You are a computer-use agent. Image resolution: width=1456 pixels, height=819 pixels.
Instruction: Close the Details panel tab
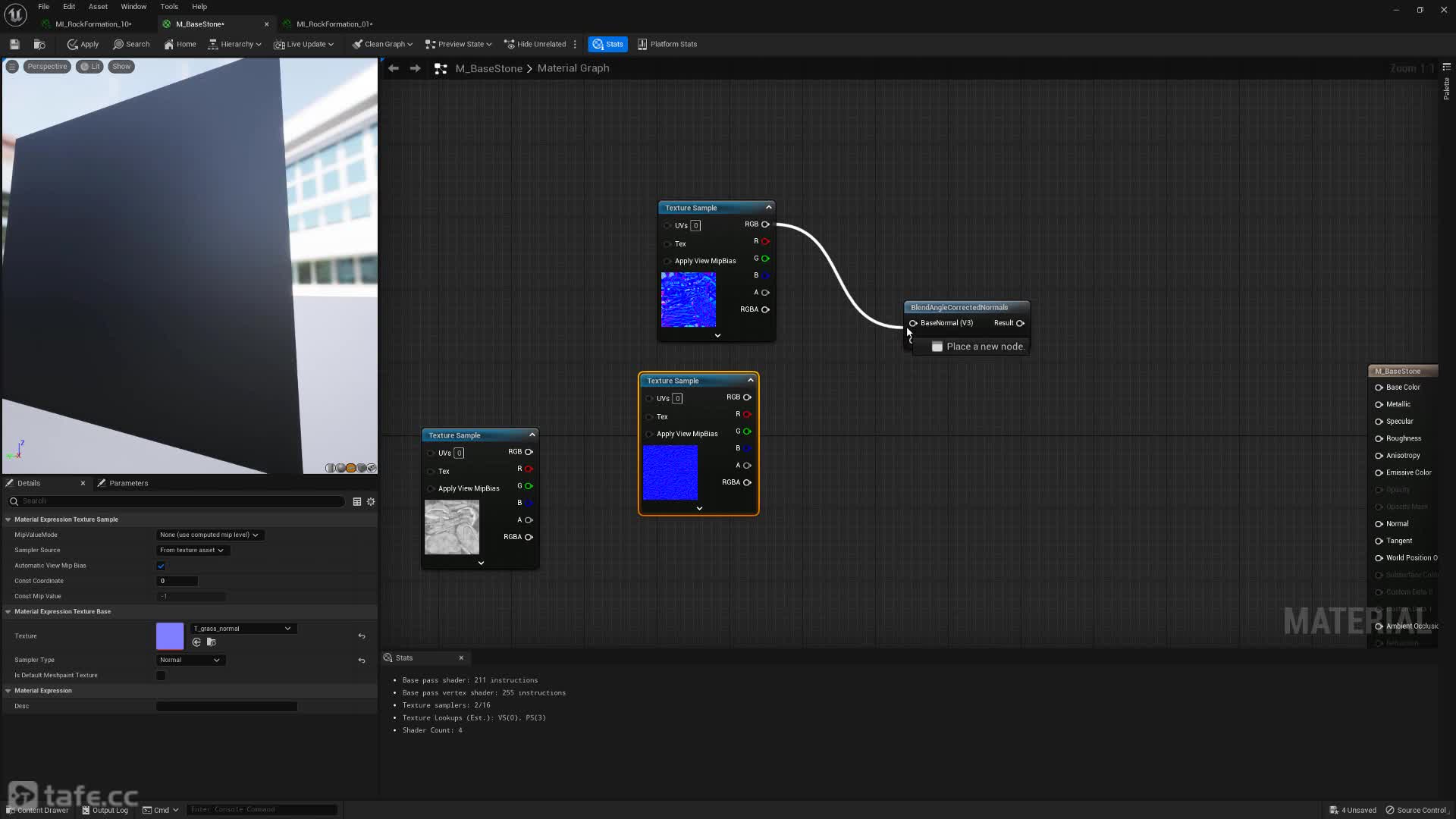[x=83, y=483]
